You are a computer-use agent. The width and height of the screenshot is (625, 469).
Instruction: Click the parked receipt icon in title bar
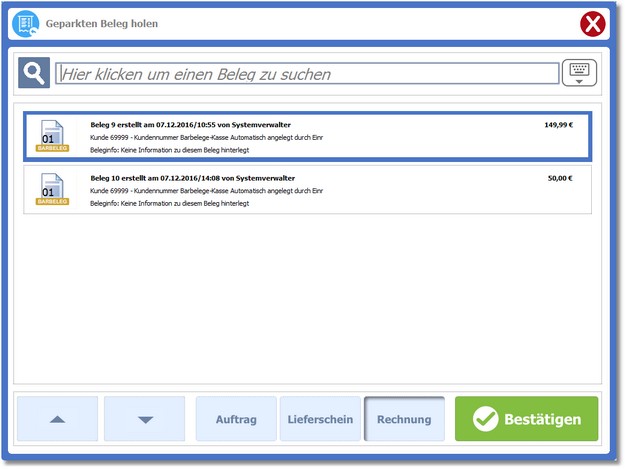click(27, 22)
